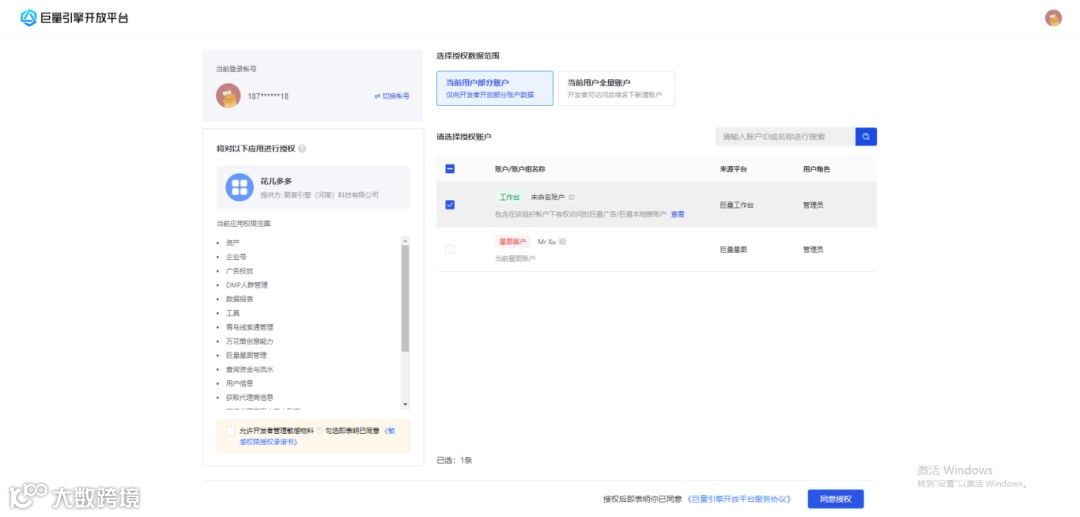Toggle the select-all checkbox in table header
The image size is (1080, 517).
click(x=450, y=169)
